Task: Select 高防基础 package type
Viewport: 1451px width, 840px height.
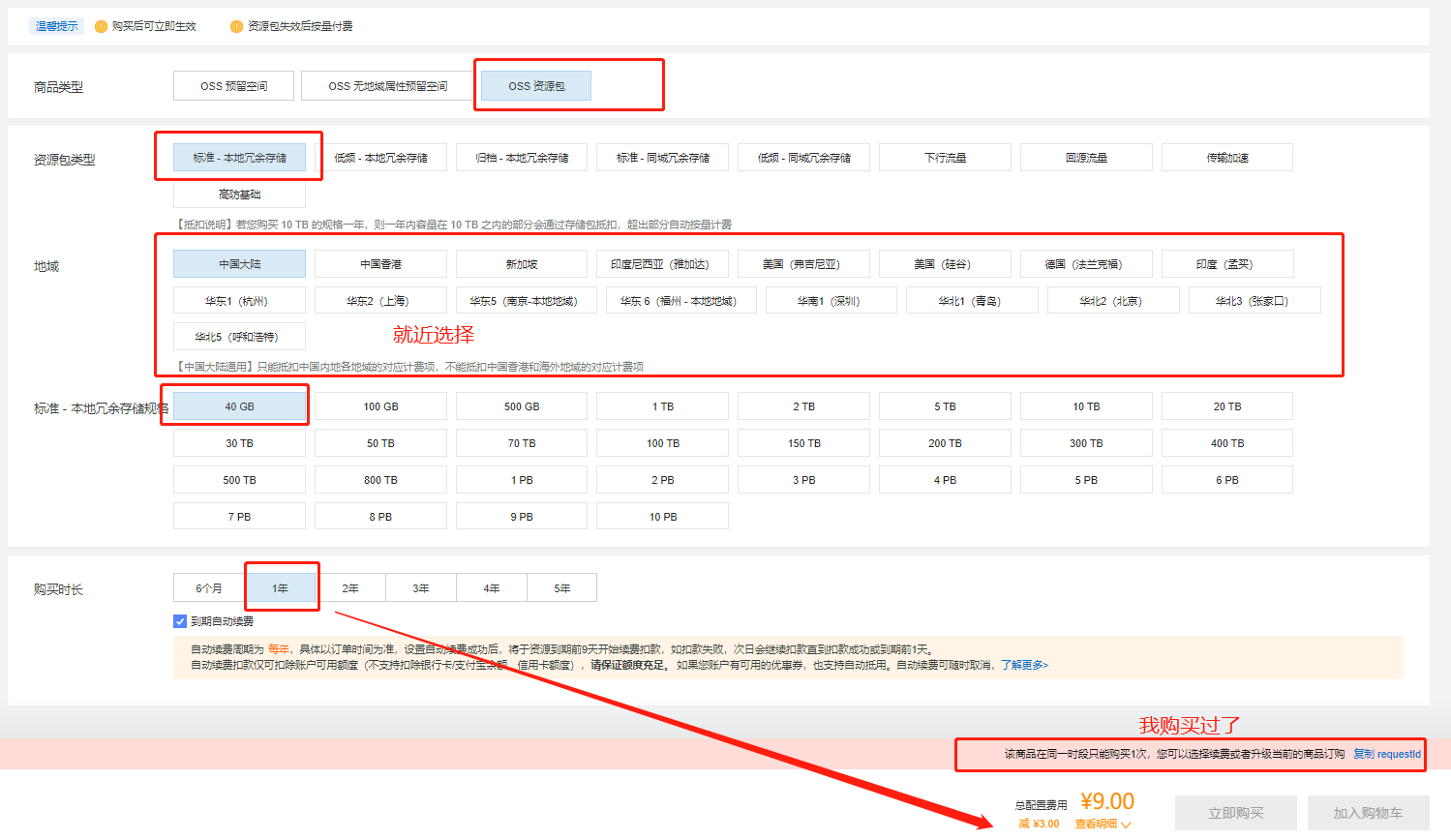Action: pos(239,195)
